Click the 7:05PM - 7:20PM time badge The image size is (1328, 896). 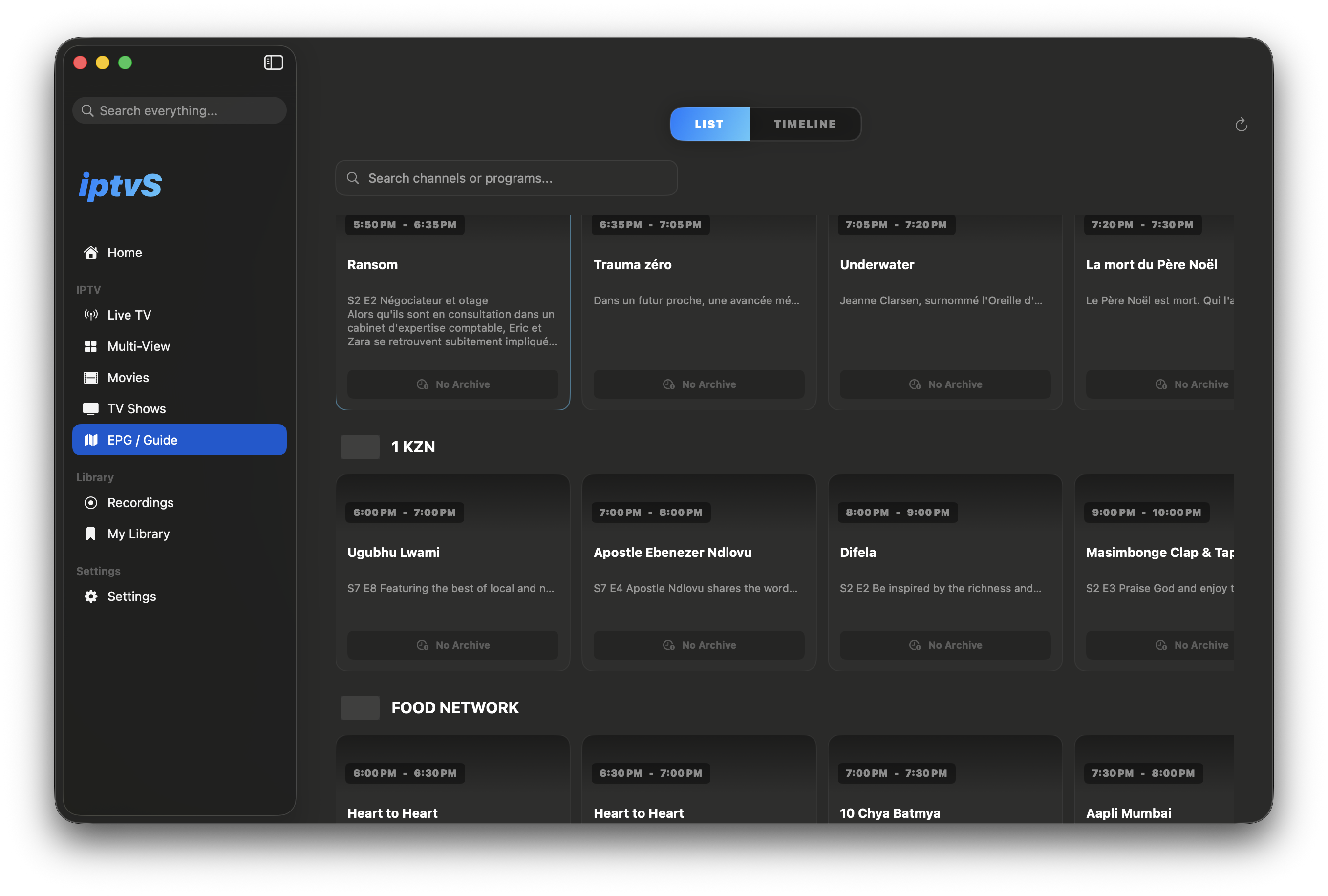click(896, 225)
